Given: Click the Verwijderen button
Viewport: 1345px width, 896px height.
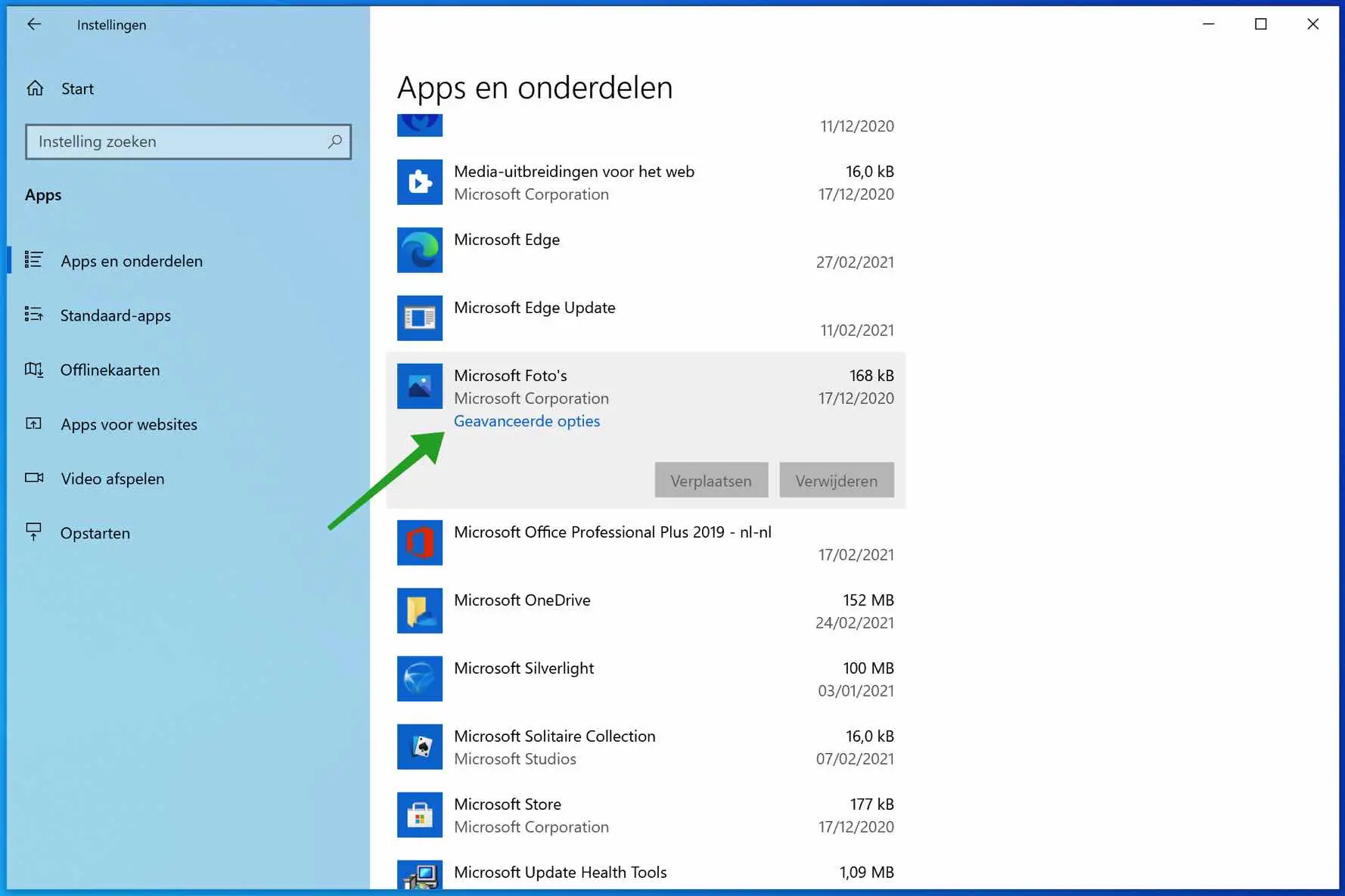Looking at the screenshot, I should [837, 480].
